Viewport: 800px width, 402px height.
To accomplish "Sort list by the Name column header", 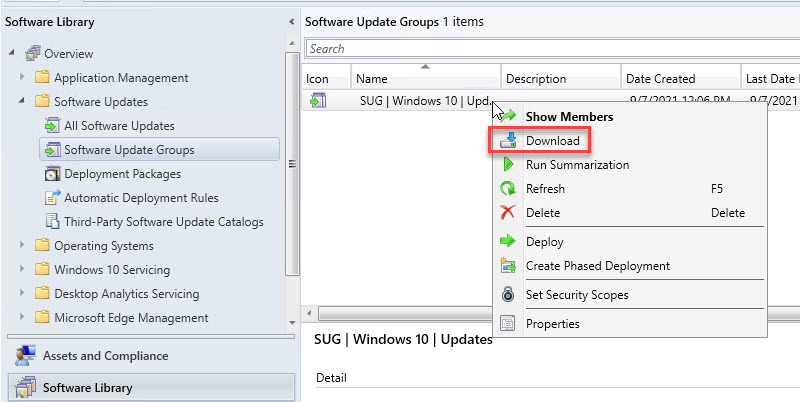I will click(x=424, y=79).
